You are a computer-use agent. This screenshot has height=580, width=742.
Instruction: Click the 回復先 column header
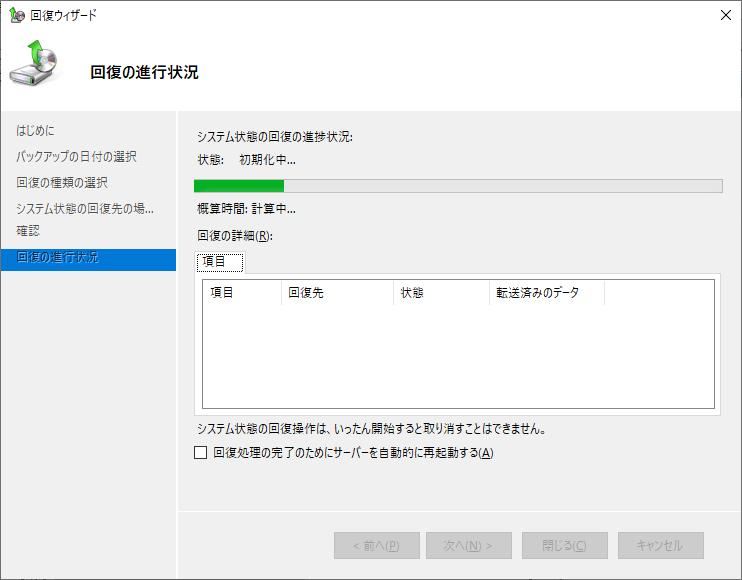point(335,293)
